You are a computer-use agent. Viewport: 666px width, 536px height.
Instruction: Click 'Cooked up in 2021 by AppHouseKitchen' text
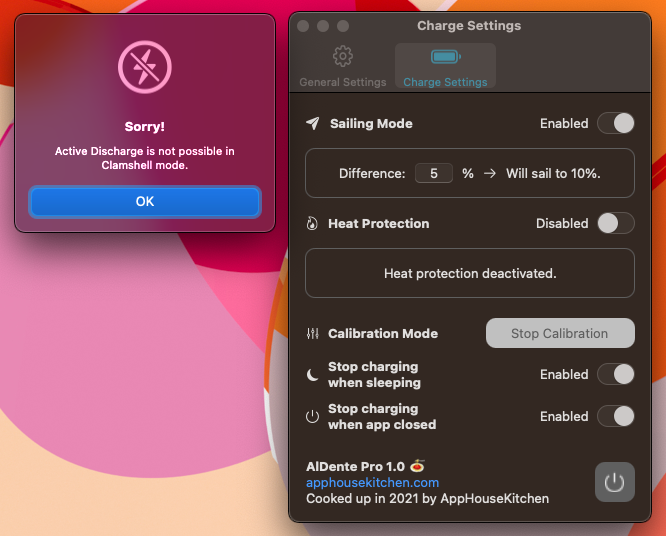point(427,498)
